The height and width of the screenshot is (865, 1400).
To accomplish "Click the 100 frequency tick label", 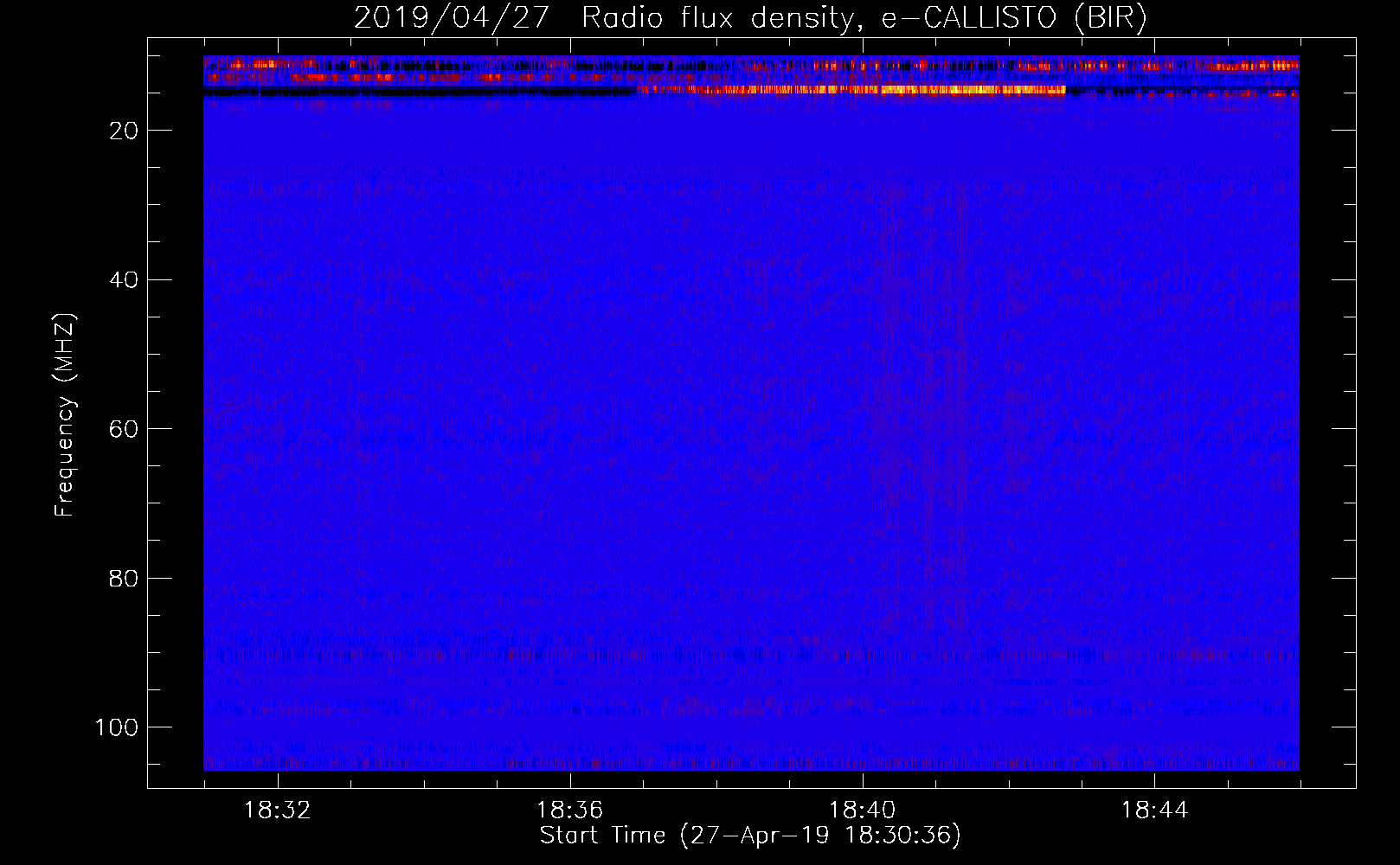I will coord(117,727).
